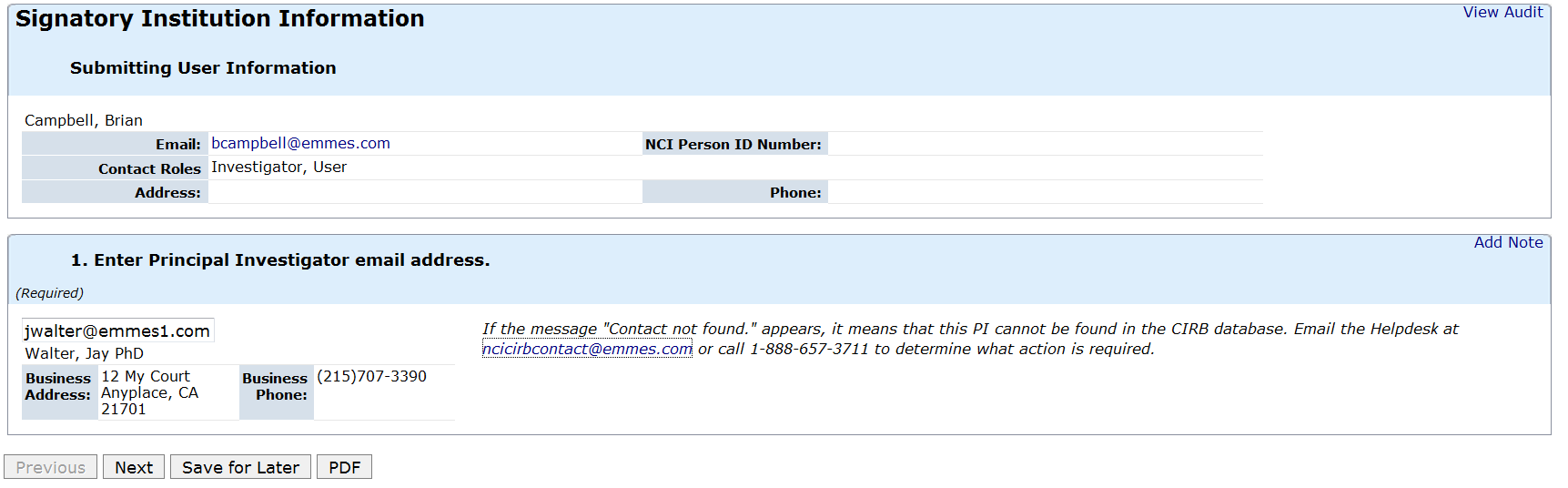Click the Signatory Institution Information heading
Screen dimensions: 1568x488
click(220, 19)
